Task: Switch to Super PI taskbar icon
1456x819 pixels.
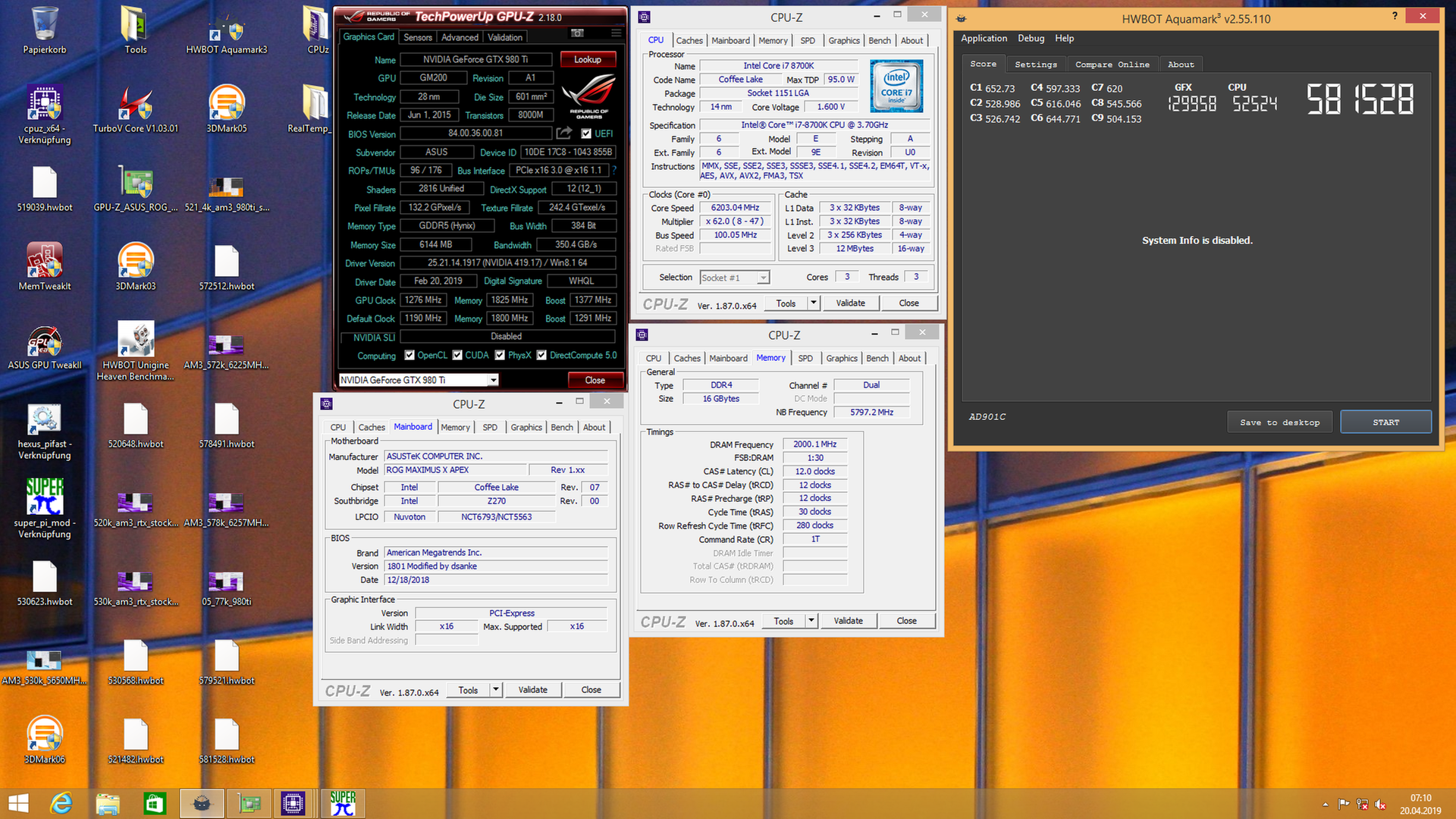Action: (x=343, y=803)
